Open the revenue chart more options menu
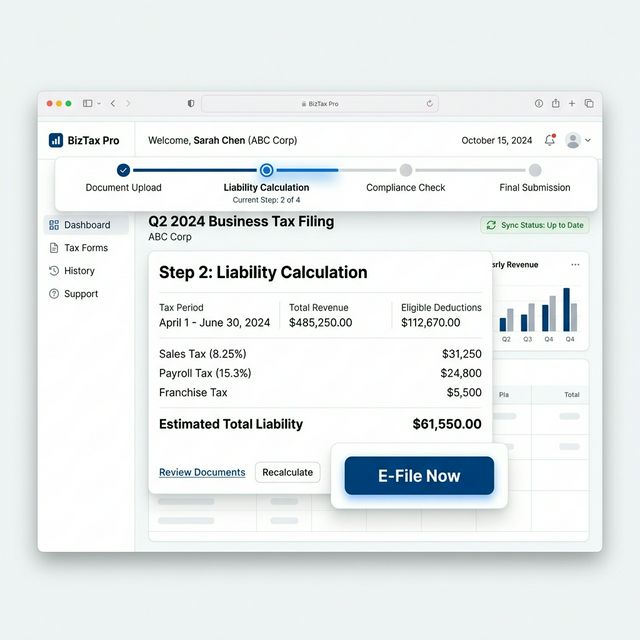 [x=575, y=264]
